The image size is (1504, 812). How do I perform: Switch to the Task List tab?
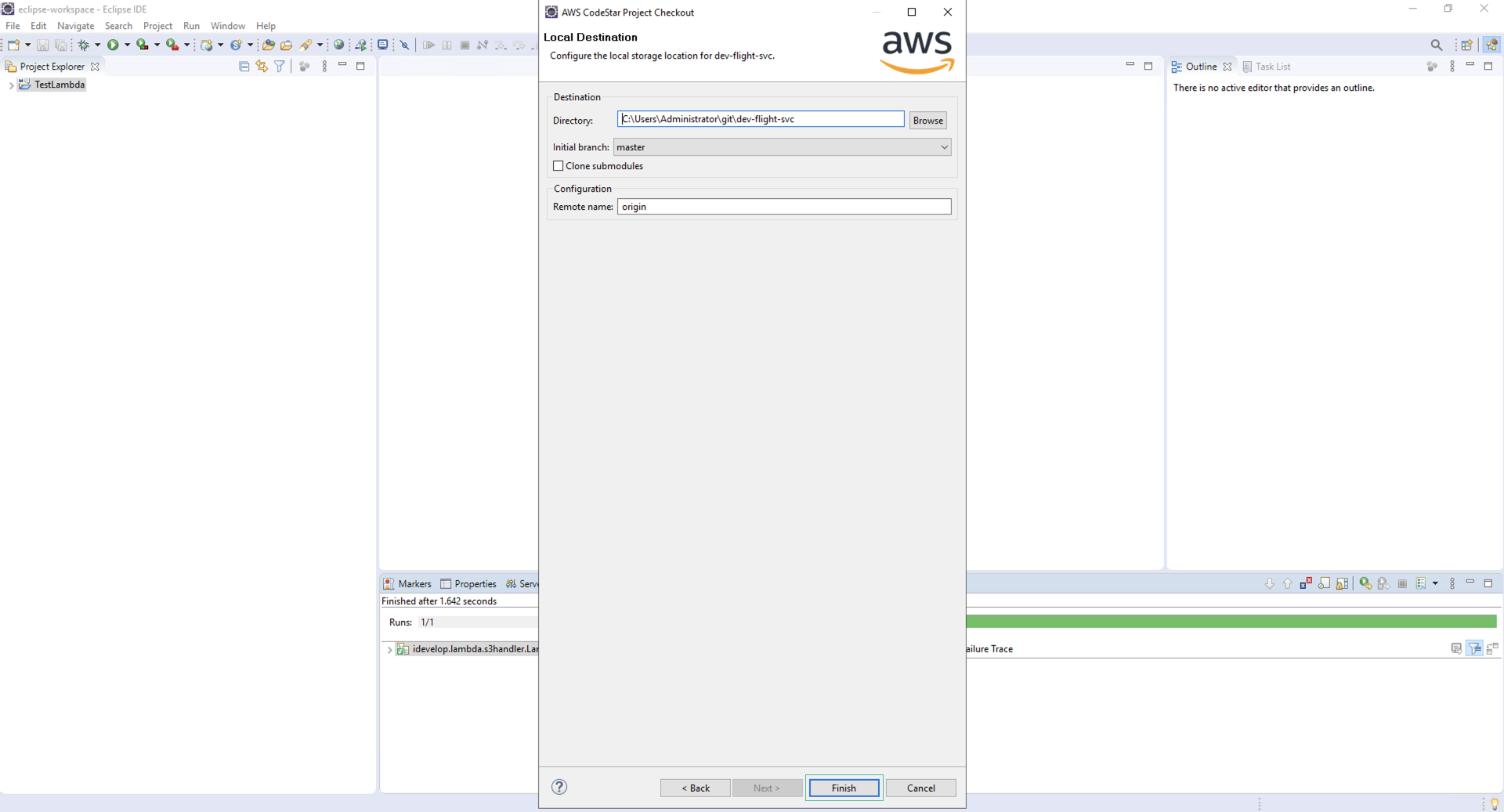point(1267,67)
